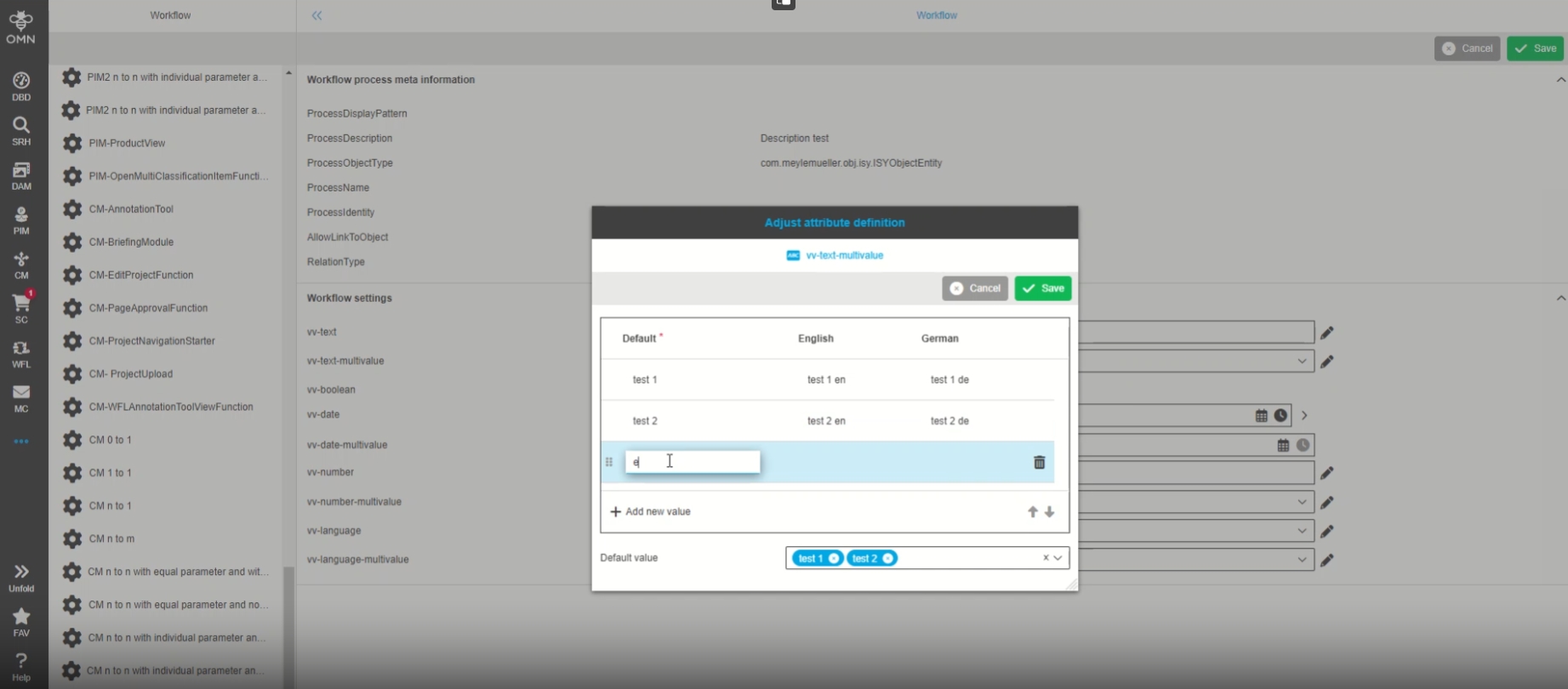
Task: Move selected value up with arrow
Action: (x=1033, y=512)
